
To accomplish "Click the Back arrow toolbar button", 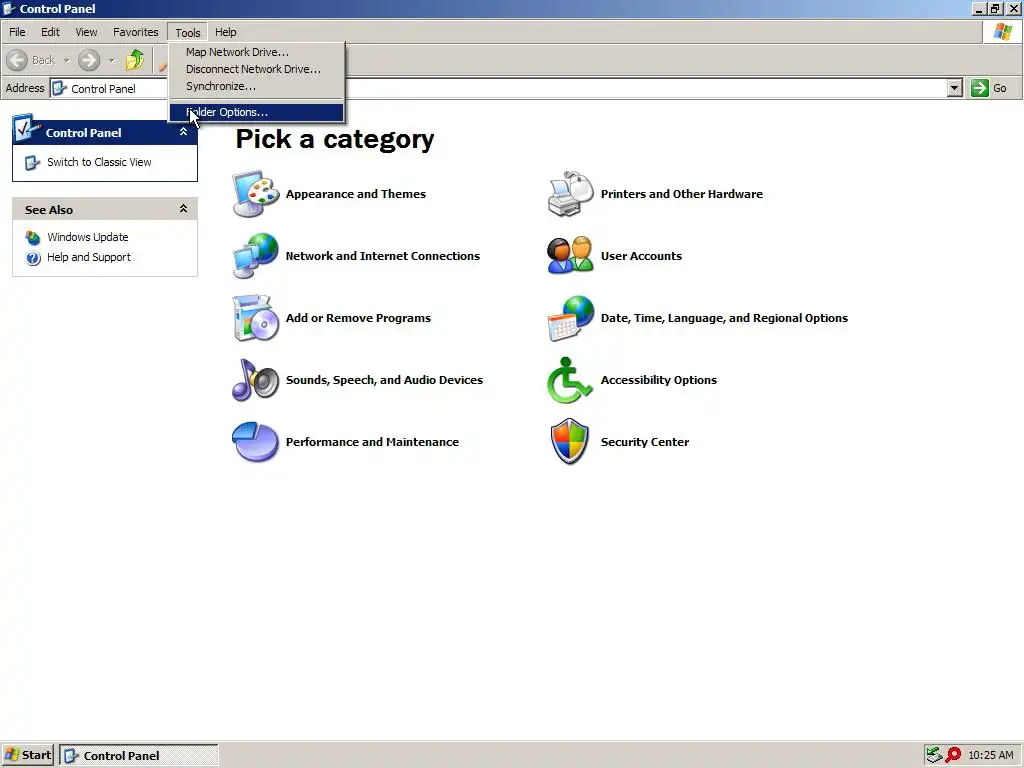I will point(17,60).
